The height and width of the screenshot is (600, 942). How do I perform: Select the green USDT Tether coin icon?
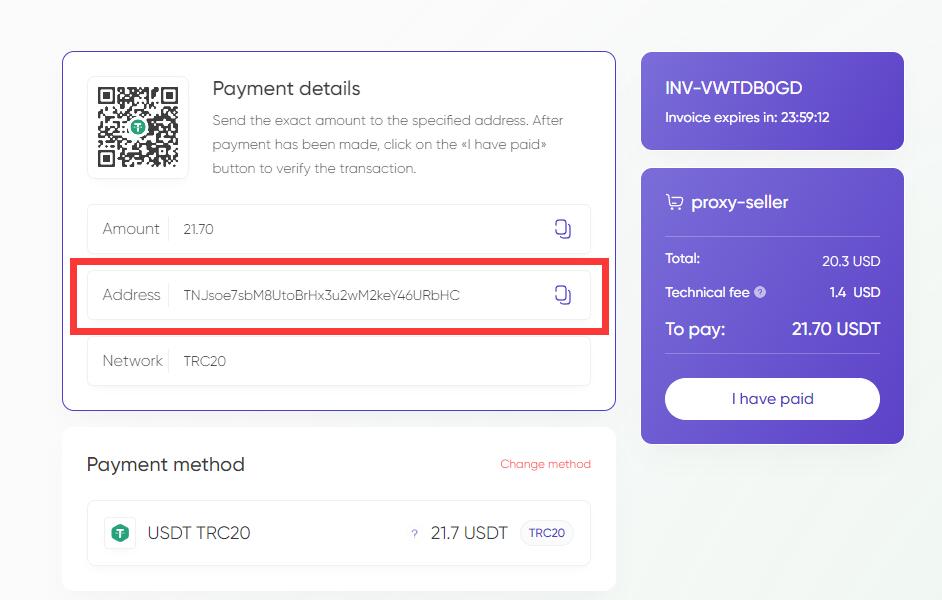[120, 532]
